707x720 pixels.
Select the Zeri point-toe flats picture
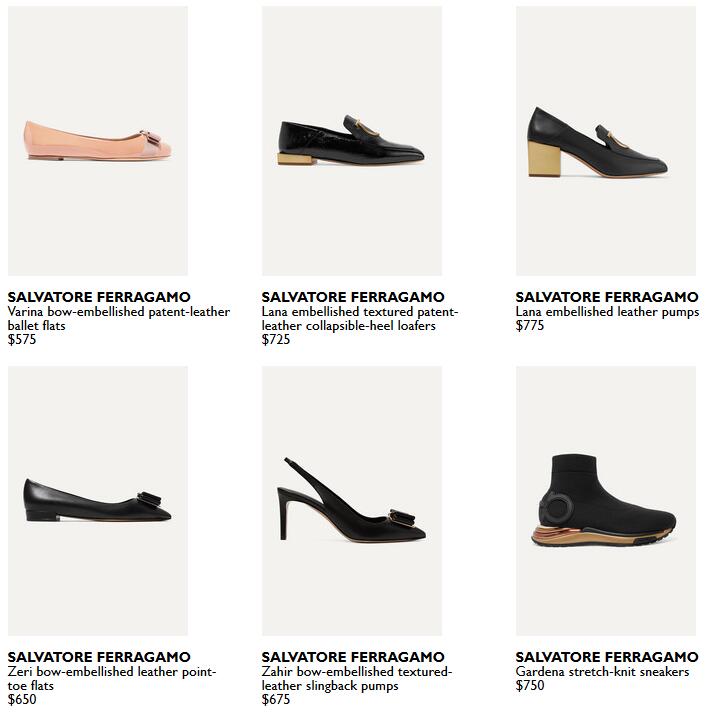pos(98,501)
